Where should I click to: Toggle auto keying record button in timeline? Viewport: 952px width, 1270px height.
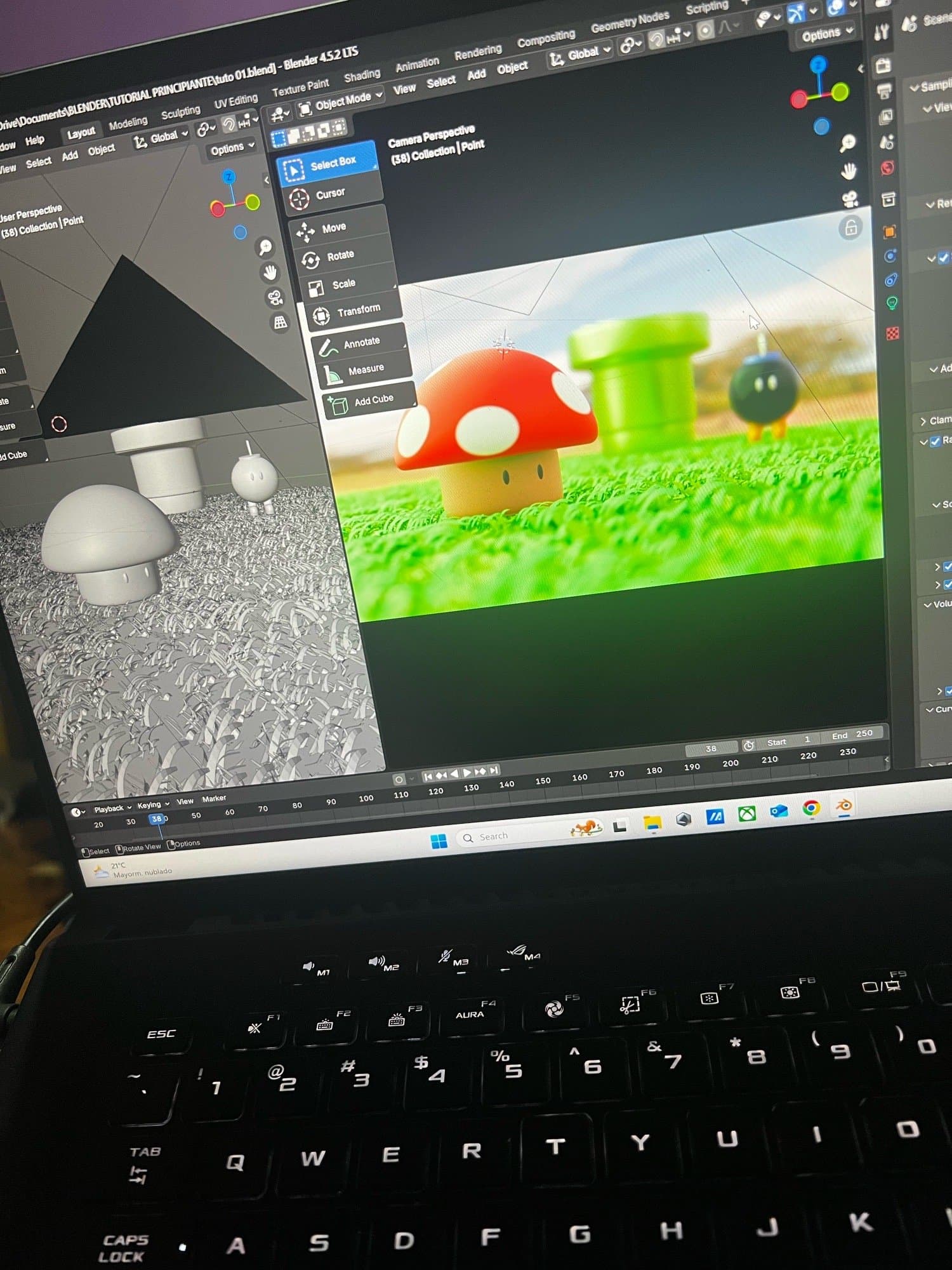(399, 779)
